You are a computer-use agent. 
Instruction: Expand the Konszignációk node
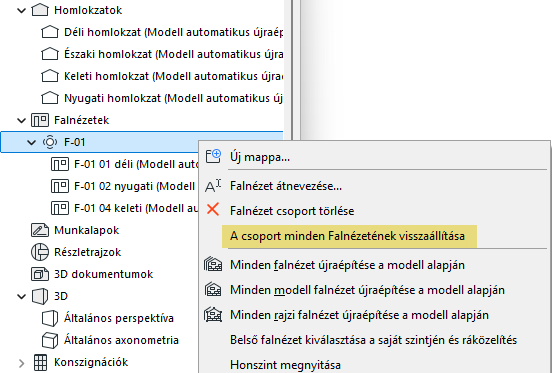click(22, 363)
